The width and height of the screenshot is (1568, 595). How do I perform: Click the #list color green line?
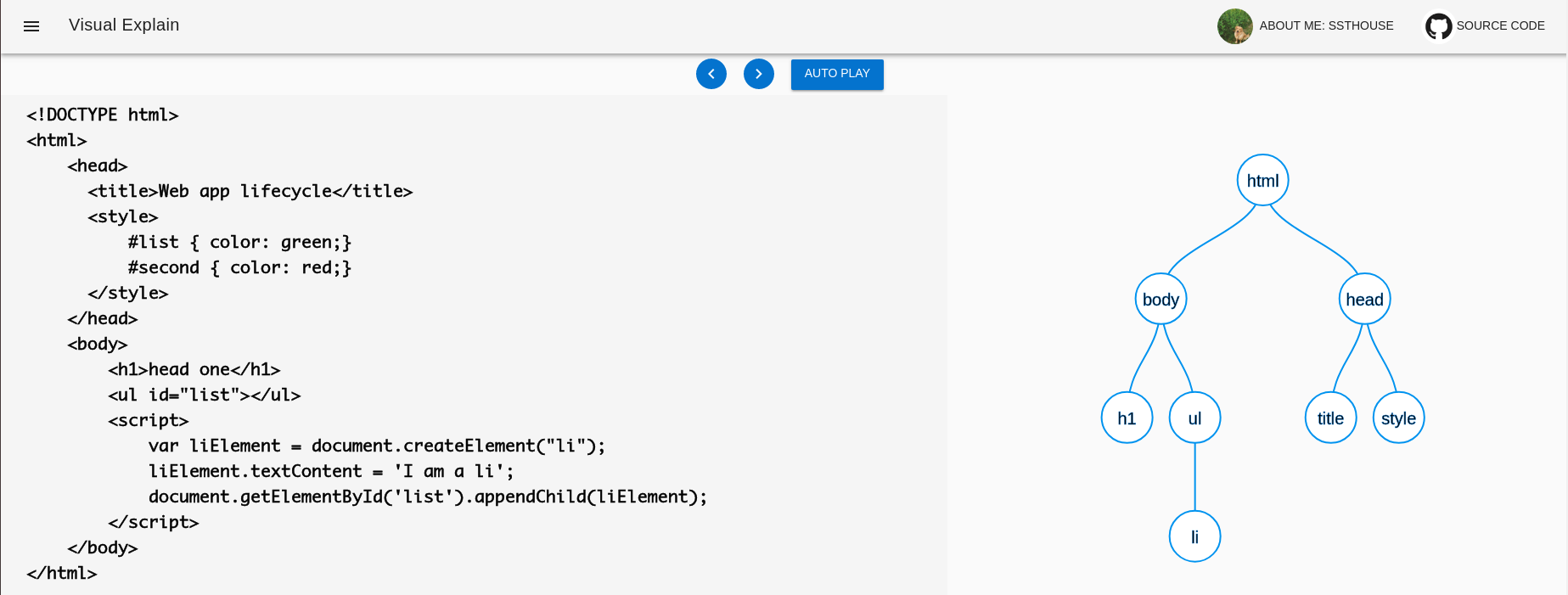239,242
